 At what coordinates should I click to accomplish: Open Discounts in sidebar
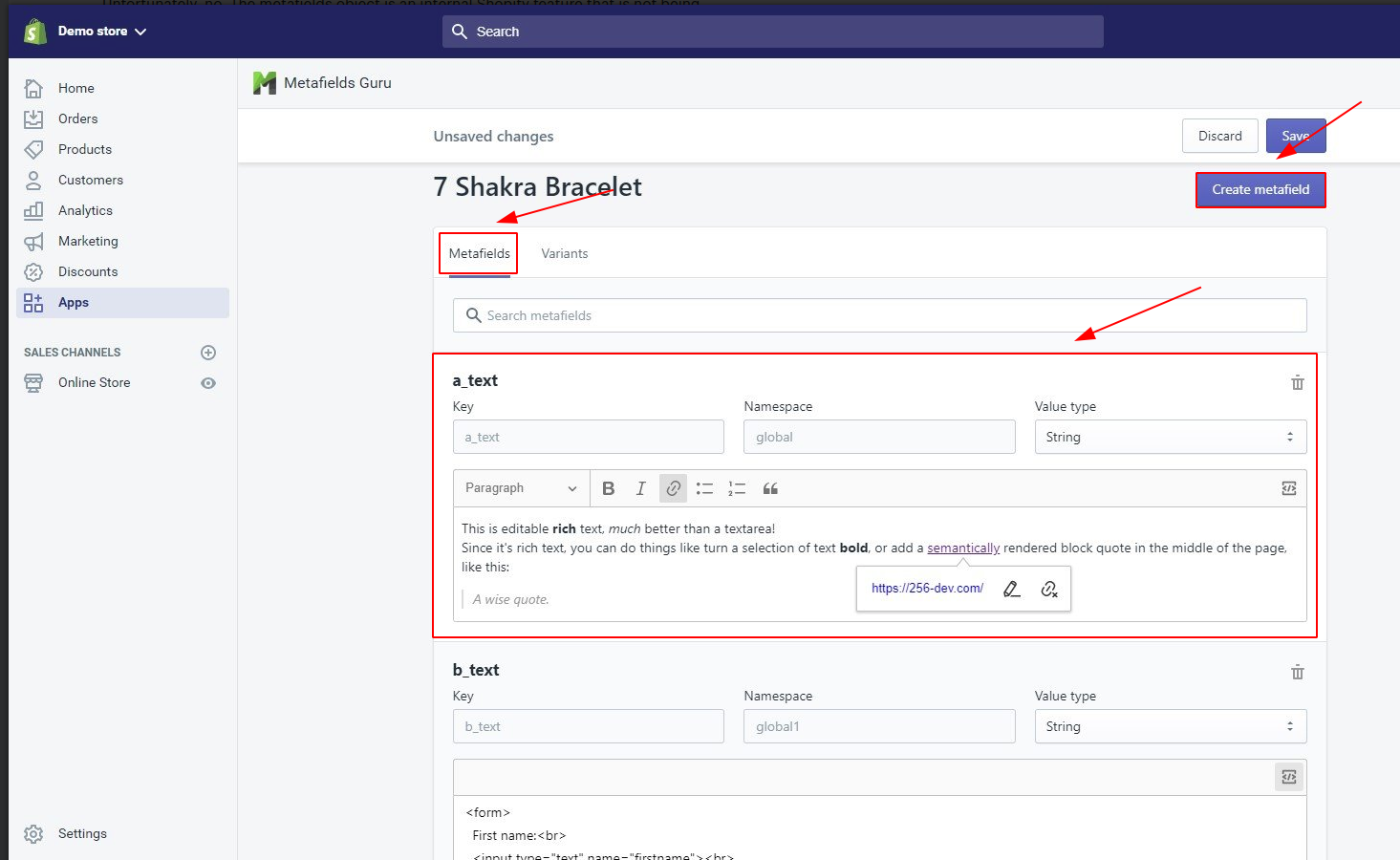[88, 271]
